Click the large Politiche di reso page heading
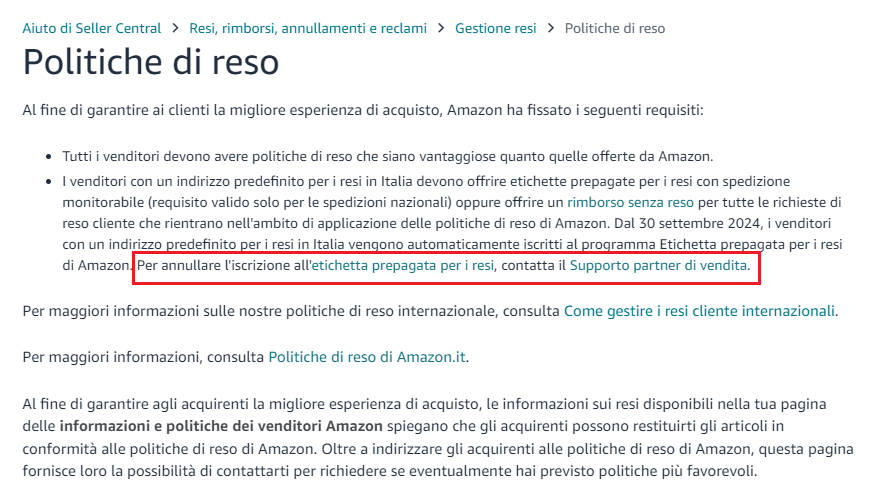This screenshot has width=895, height=489. coord(151,62)
